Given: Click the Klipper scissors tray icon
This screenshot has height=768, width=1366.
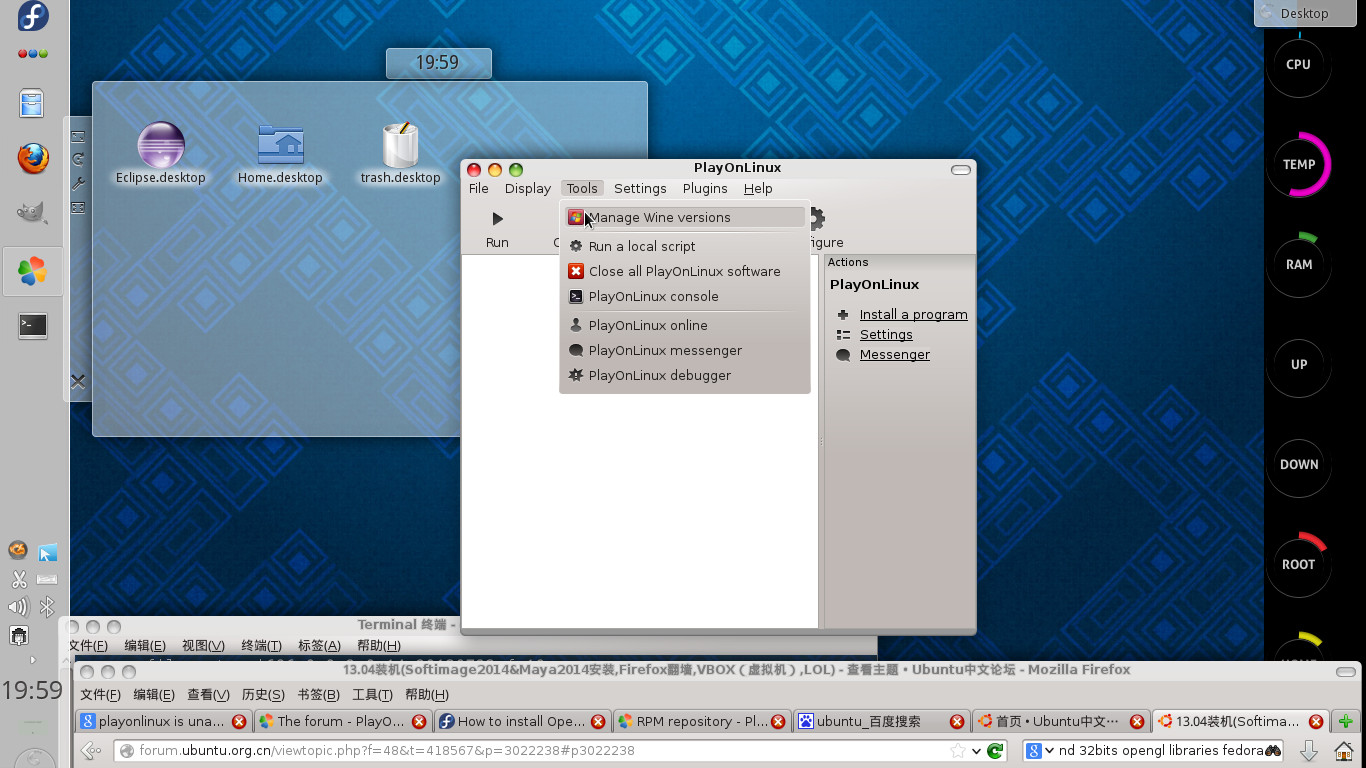Looking at the screenshot, I should (x=18, y=579).
